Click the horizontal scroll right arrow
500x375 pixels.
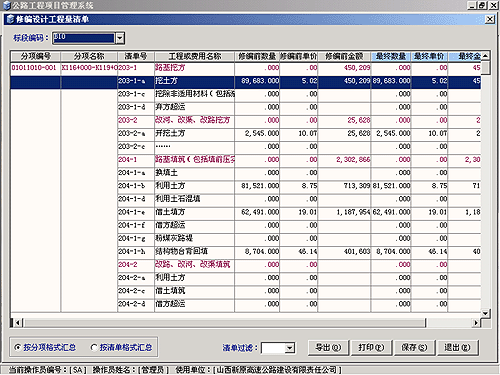[x=477, y=323]
